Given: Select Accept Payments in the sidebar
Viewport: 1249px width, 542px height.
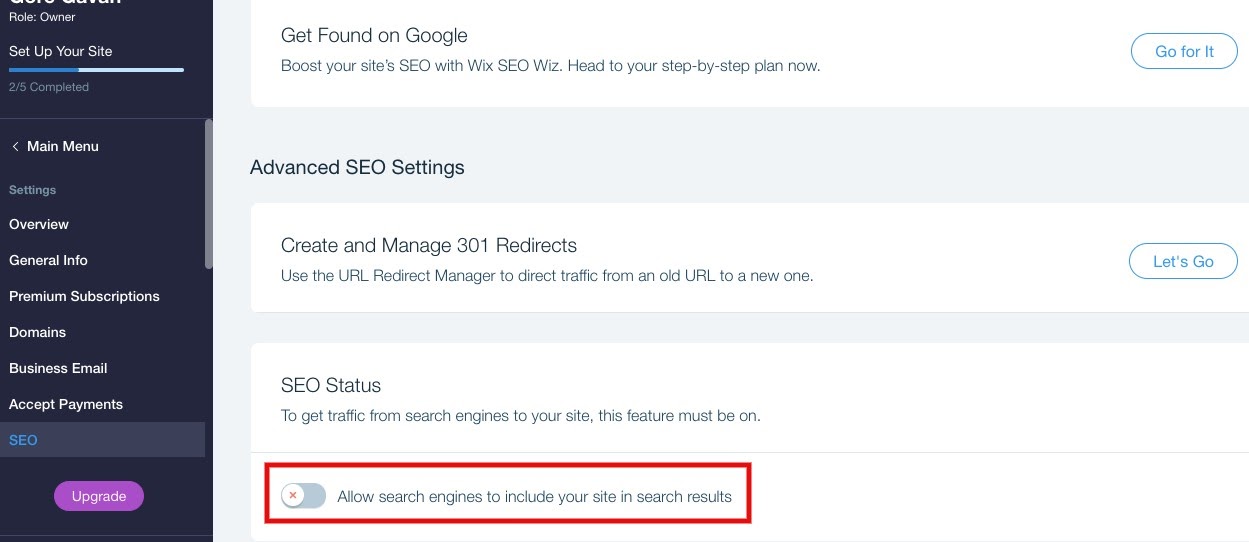Looking at the screenshot, I should coord(66,404).
